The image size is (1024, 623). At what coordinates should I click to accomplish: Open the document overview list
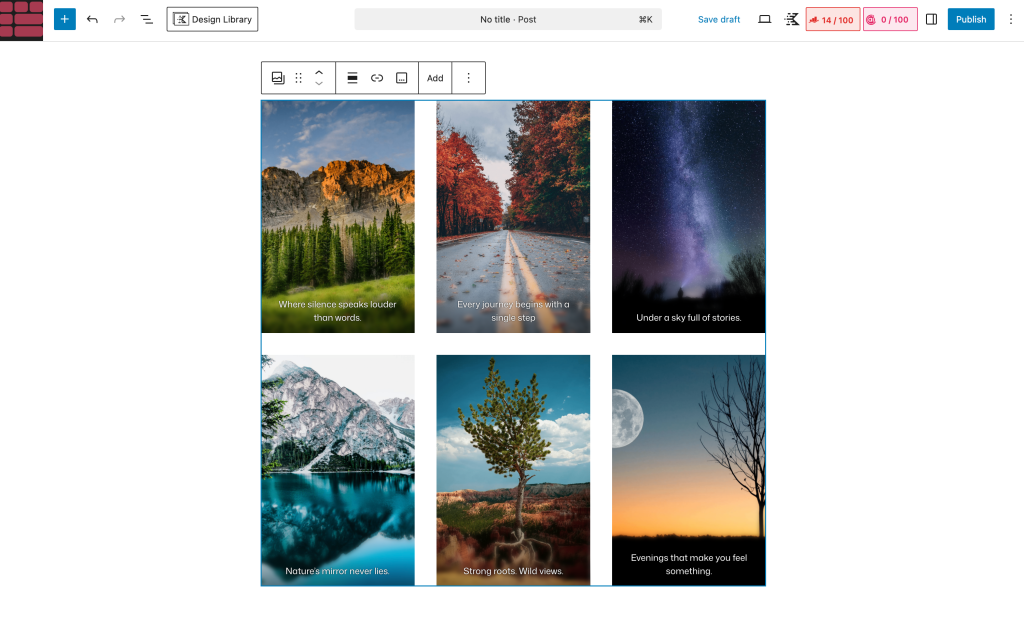tap(147, 19)
